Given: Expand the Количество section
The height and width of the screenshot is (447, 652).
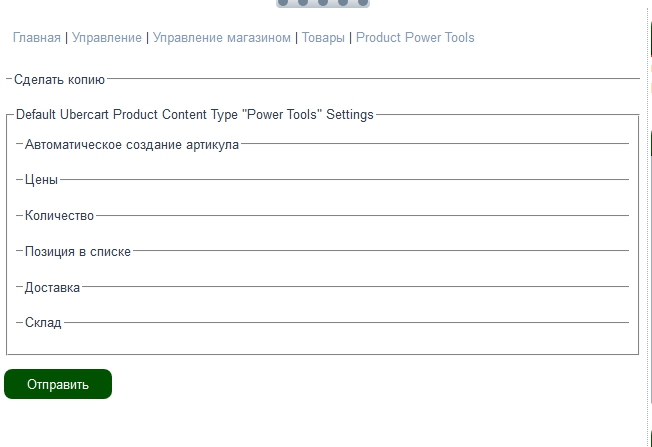Looking at the screenshot, I should tap(59, 215).
